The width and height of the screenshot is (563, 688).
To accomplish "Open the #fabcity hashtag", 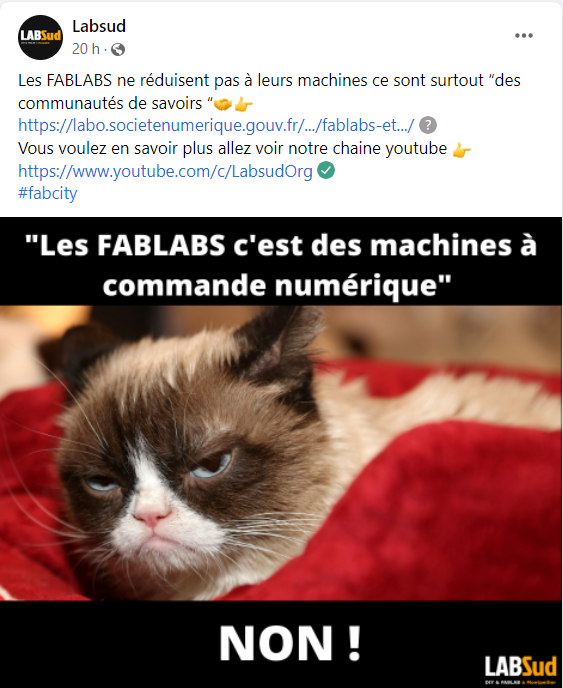I will click(x=48, y=193).
